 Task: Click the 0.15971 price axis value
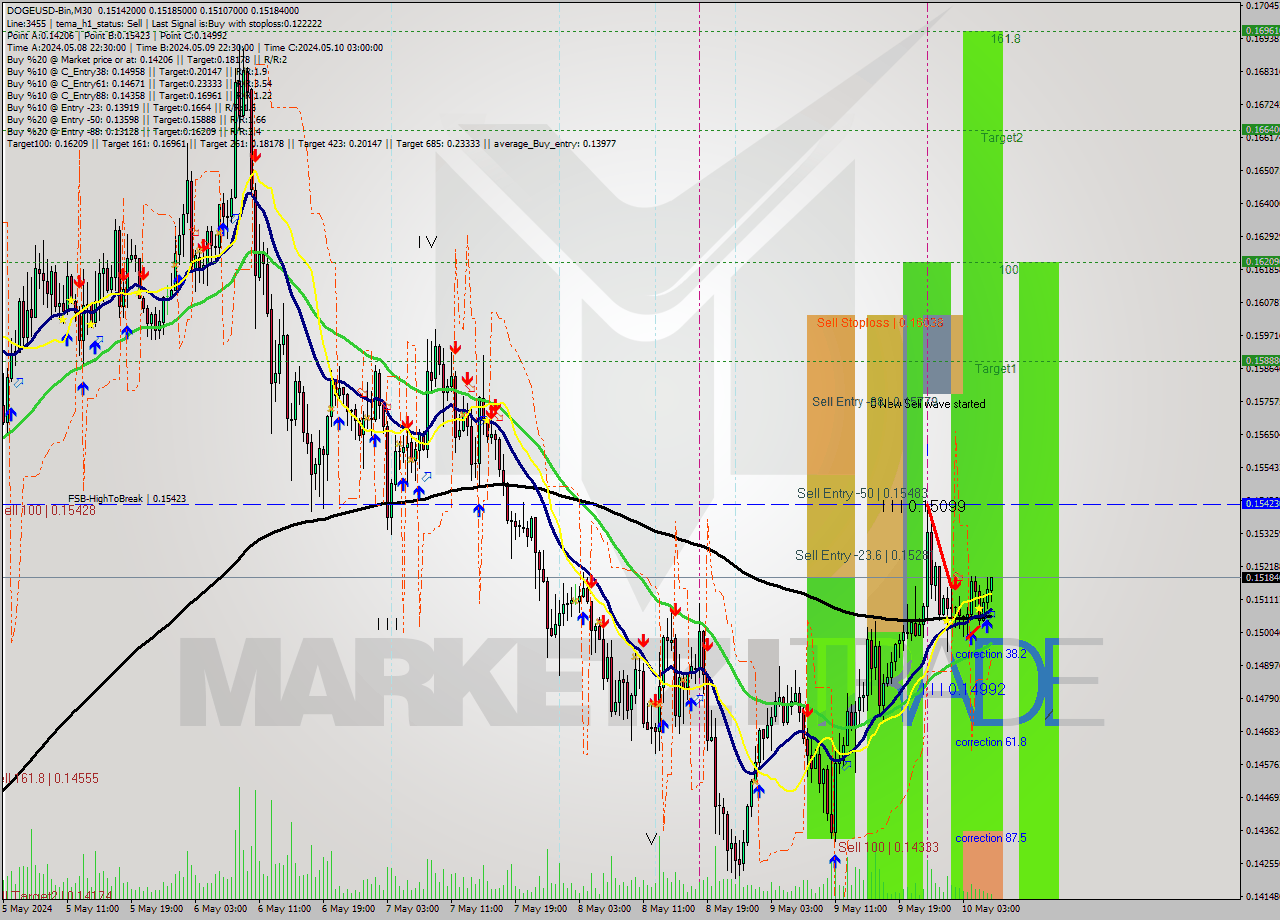click(1262, 335)
